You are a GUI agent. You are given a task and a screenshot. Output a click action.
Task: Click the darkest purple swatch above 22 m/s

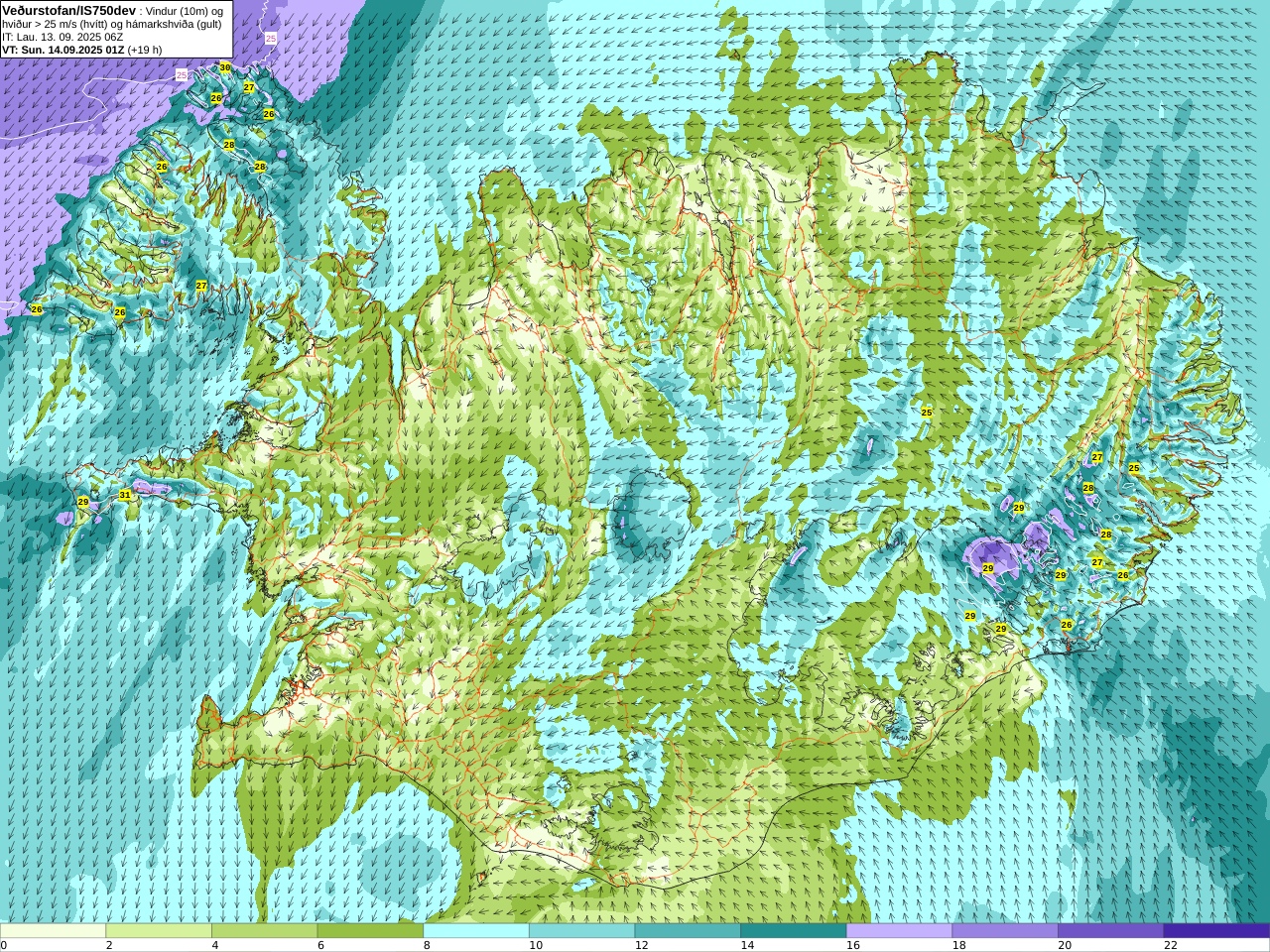(x=1216, y=930)
